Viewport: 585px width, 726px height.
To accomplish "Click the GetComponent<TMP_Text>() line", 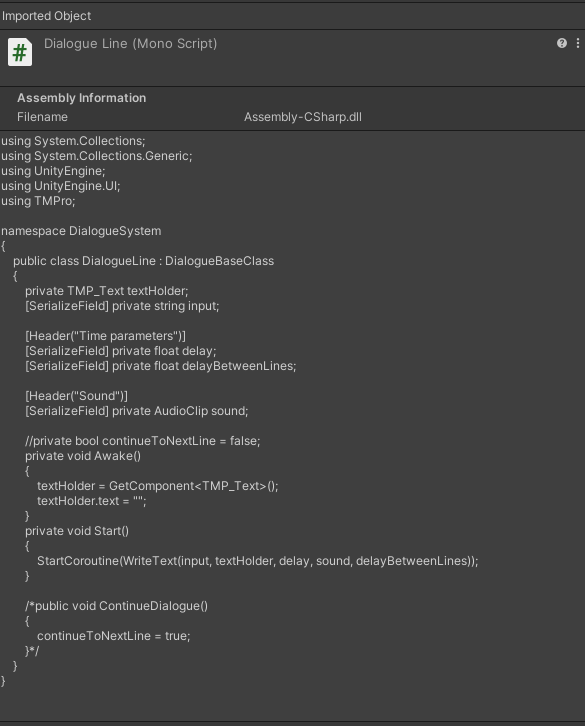I will click(x=158, y=486).
